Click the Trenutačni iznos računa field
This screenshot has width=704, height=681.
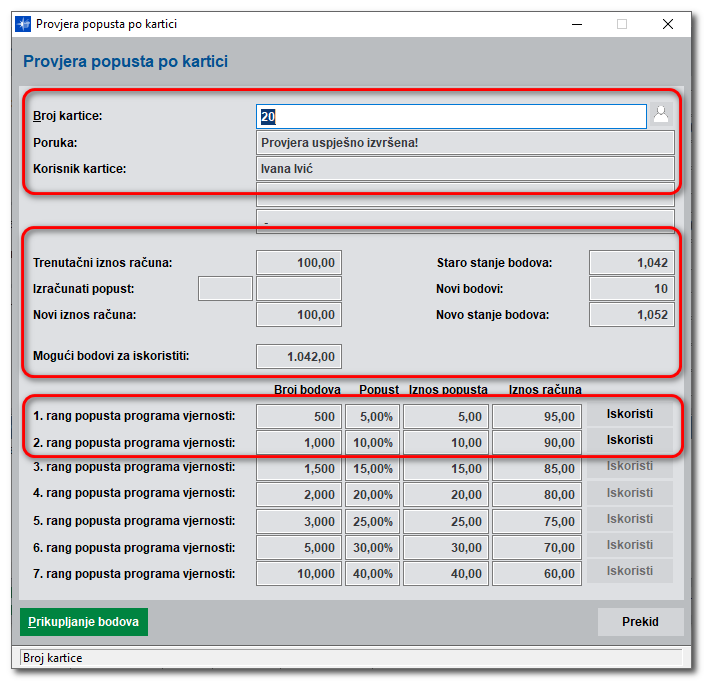click(299, 263)
